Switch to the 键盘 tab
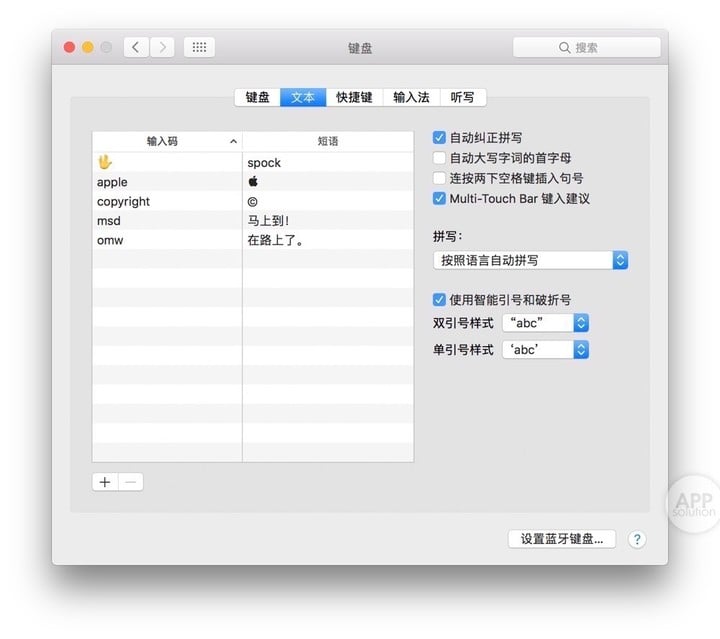 click(x=258, y=97)
